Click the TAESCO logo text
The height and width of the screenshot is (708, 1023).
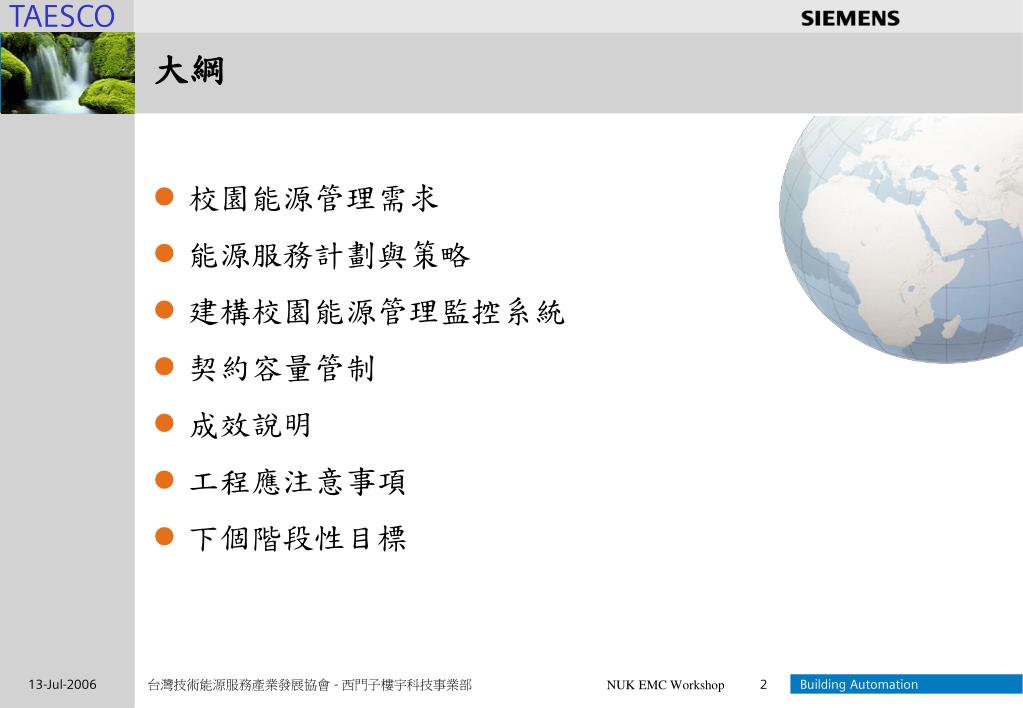coord(61,16)
